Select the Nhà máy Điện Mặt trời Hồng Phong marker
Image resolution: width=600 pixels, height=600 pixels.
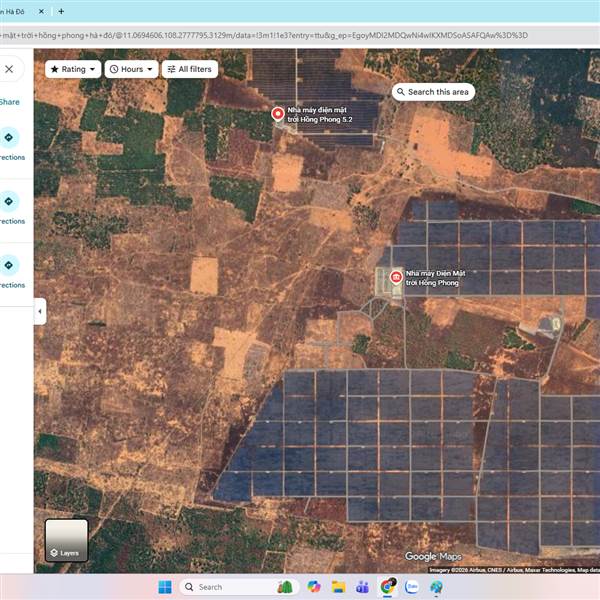(396, 277)
